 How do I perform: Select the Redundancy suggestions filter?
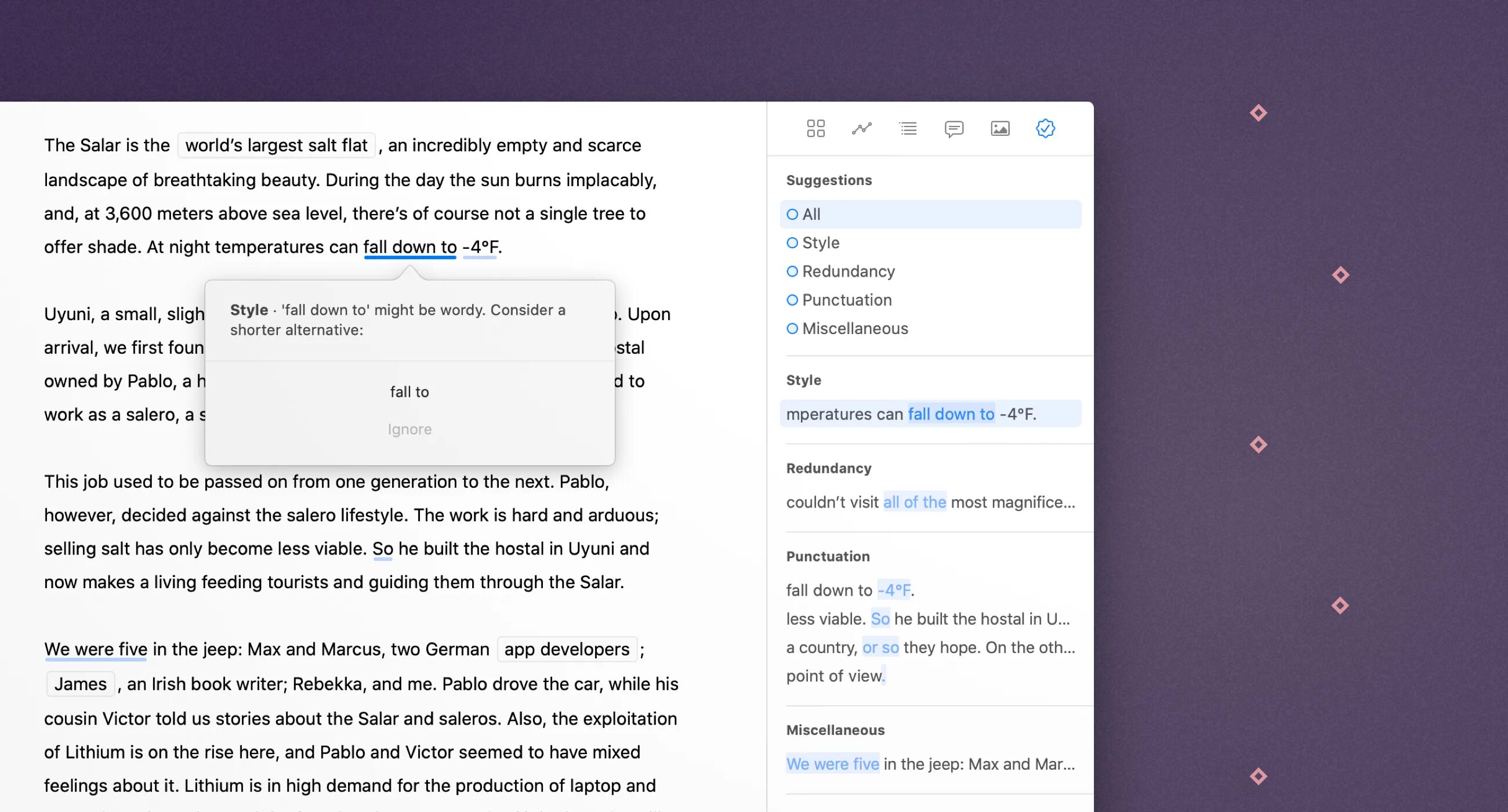point(847,270)
